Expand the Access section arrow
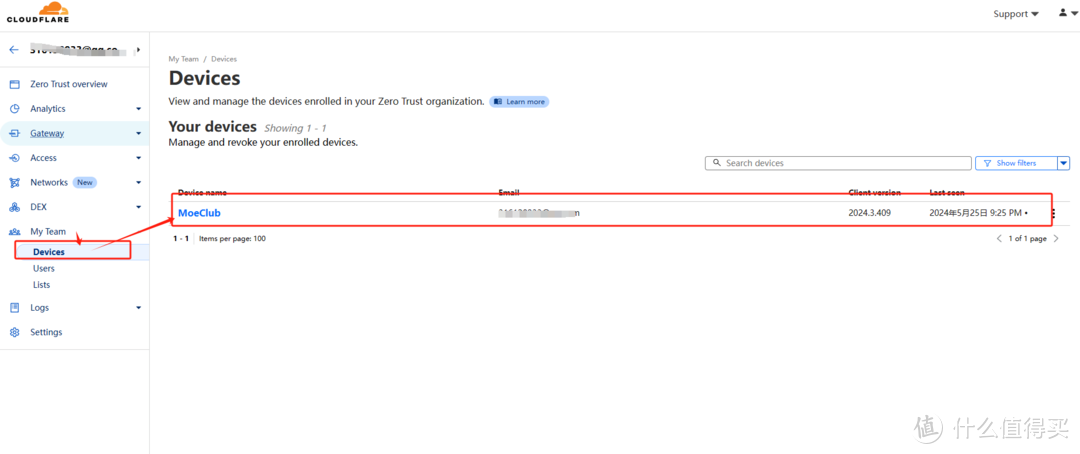 click(x=138, y=158)
